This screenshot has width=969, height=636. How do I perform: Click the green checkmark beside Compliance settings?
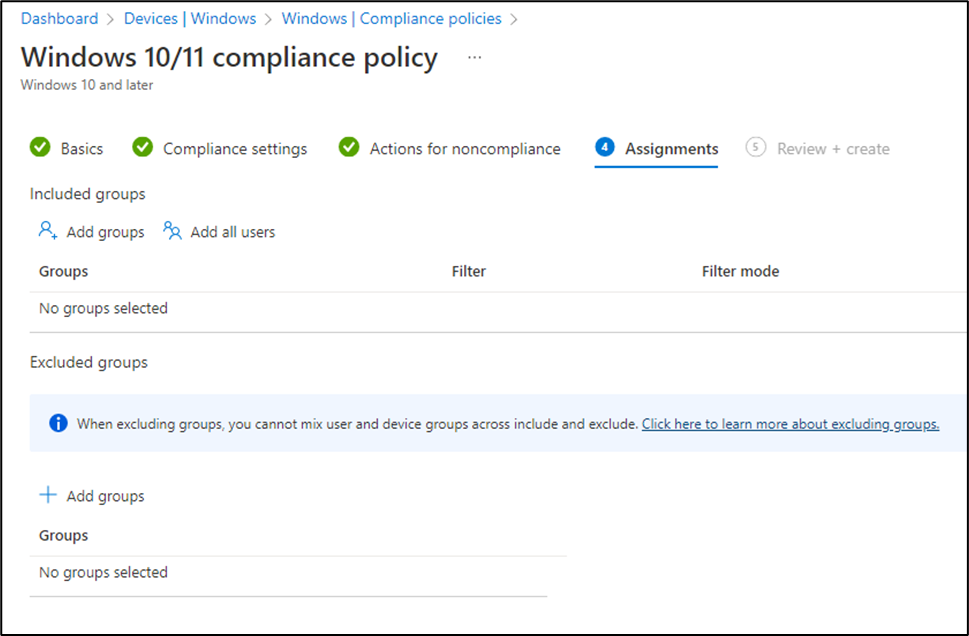pos(143,147)
